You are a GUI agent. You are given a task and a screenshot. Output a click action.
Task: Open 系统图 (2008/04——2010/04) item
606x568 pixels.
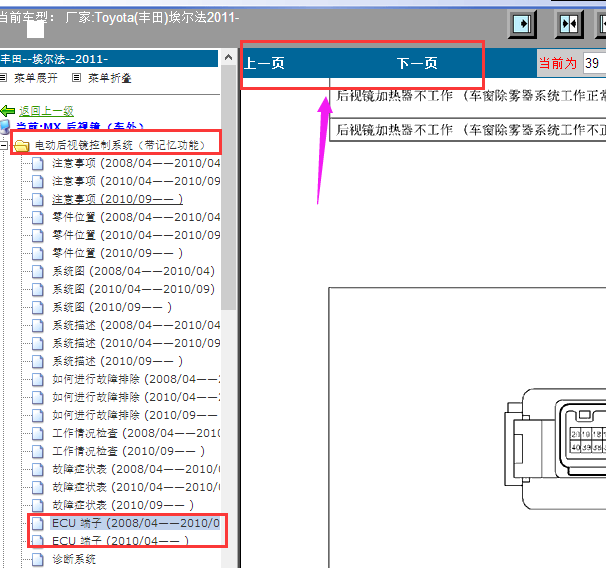click(133, 271)
